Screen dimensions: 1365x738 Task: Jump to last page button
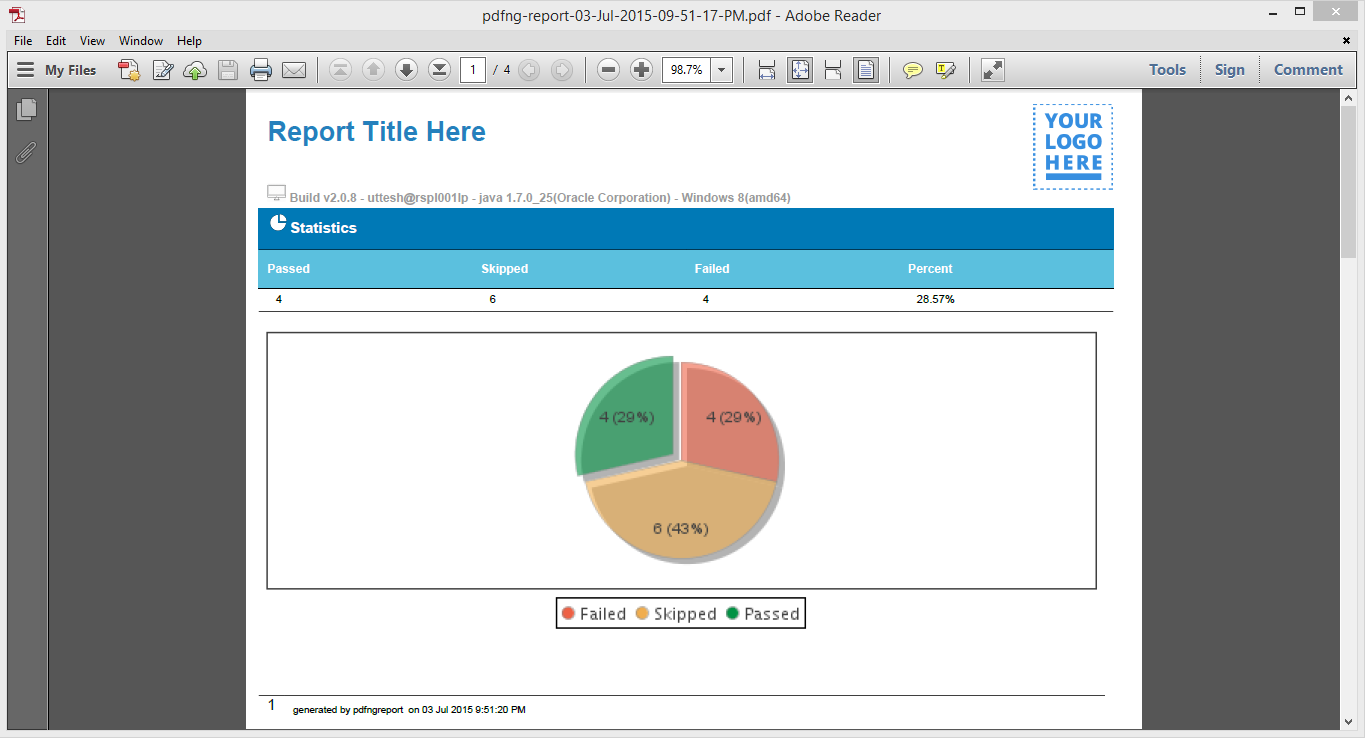coord(439,70)
